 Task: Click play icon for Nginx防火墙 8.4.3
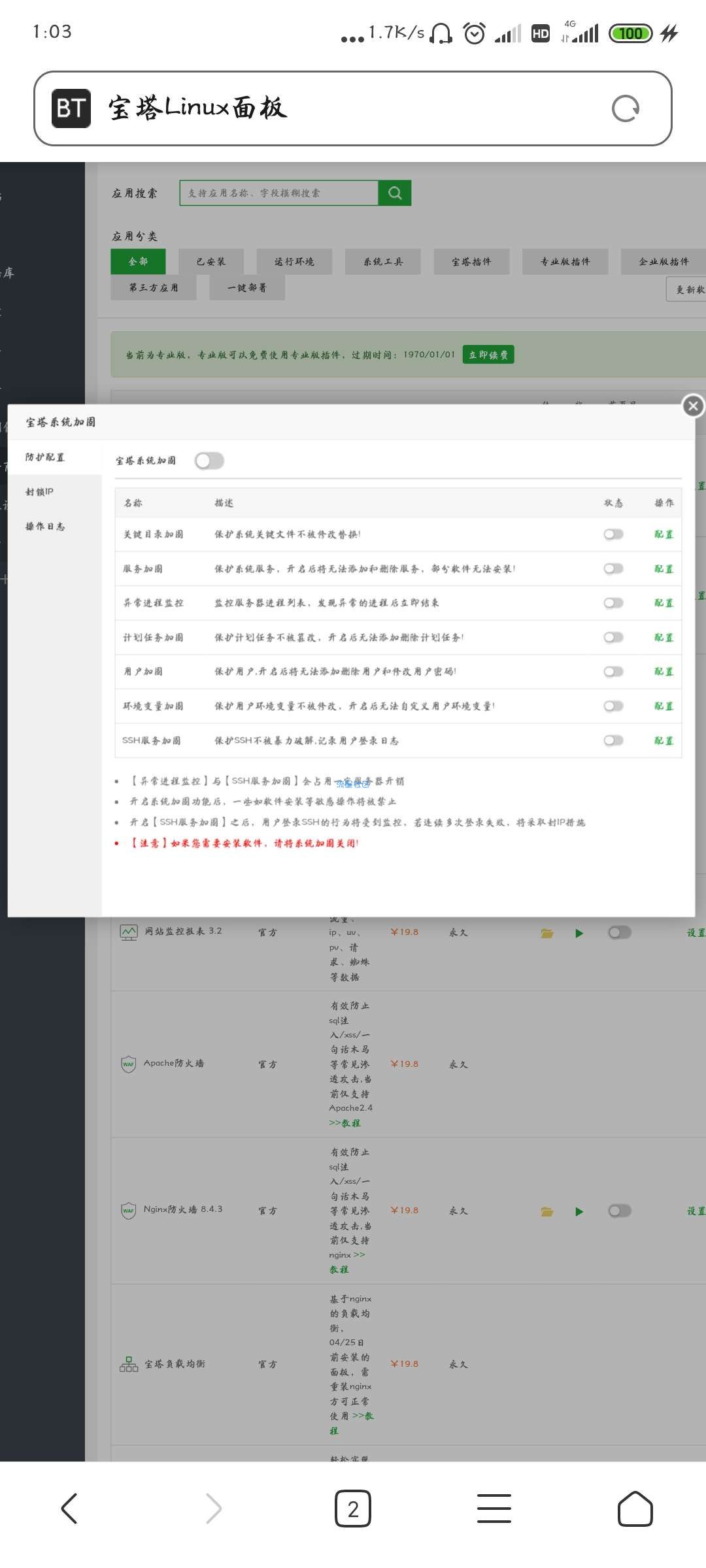pyautogui.click(x=579, y=1211)
